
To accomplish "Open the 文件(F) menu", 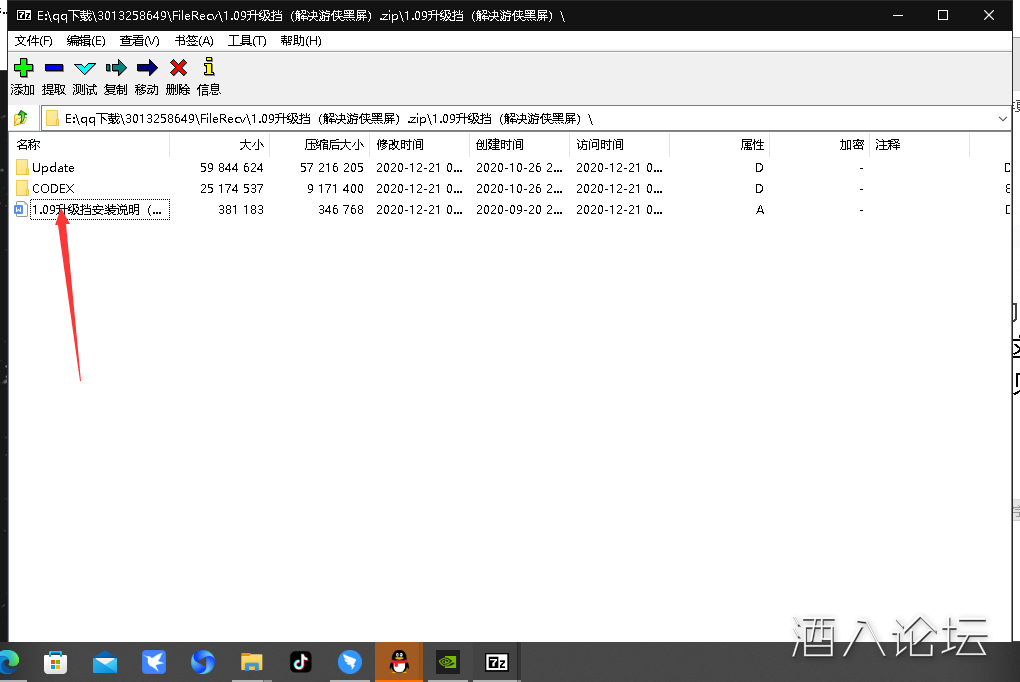I will [x=34, y=41].
